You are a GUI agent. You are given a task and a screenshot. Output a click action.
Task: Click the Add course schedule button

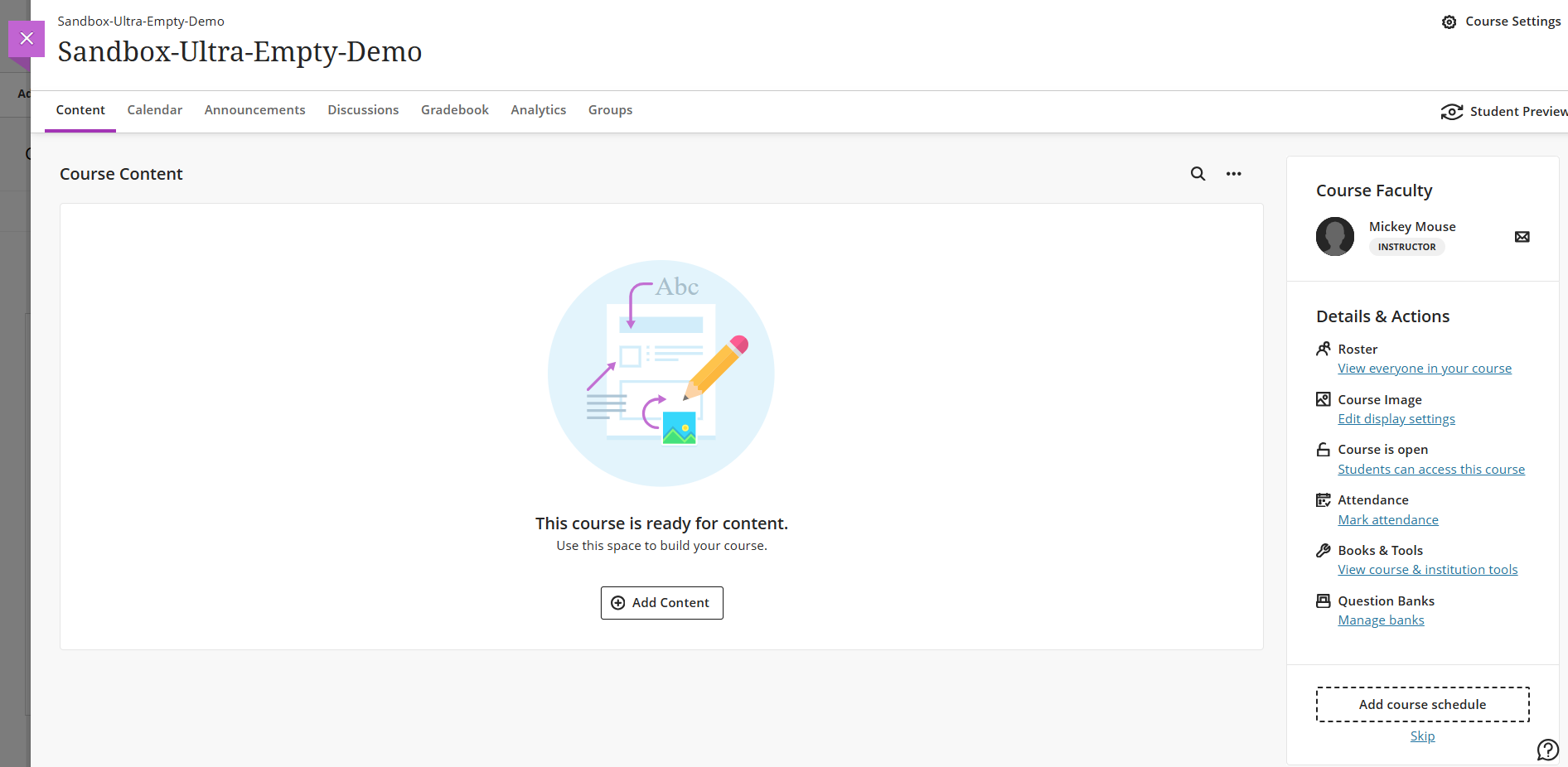click(x=1422, y=705)
